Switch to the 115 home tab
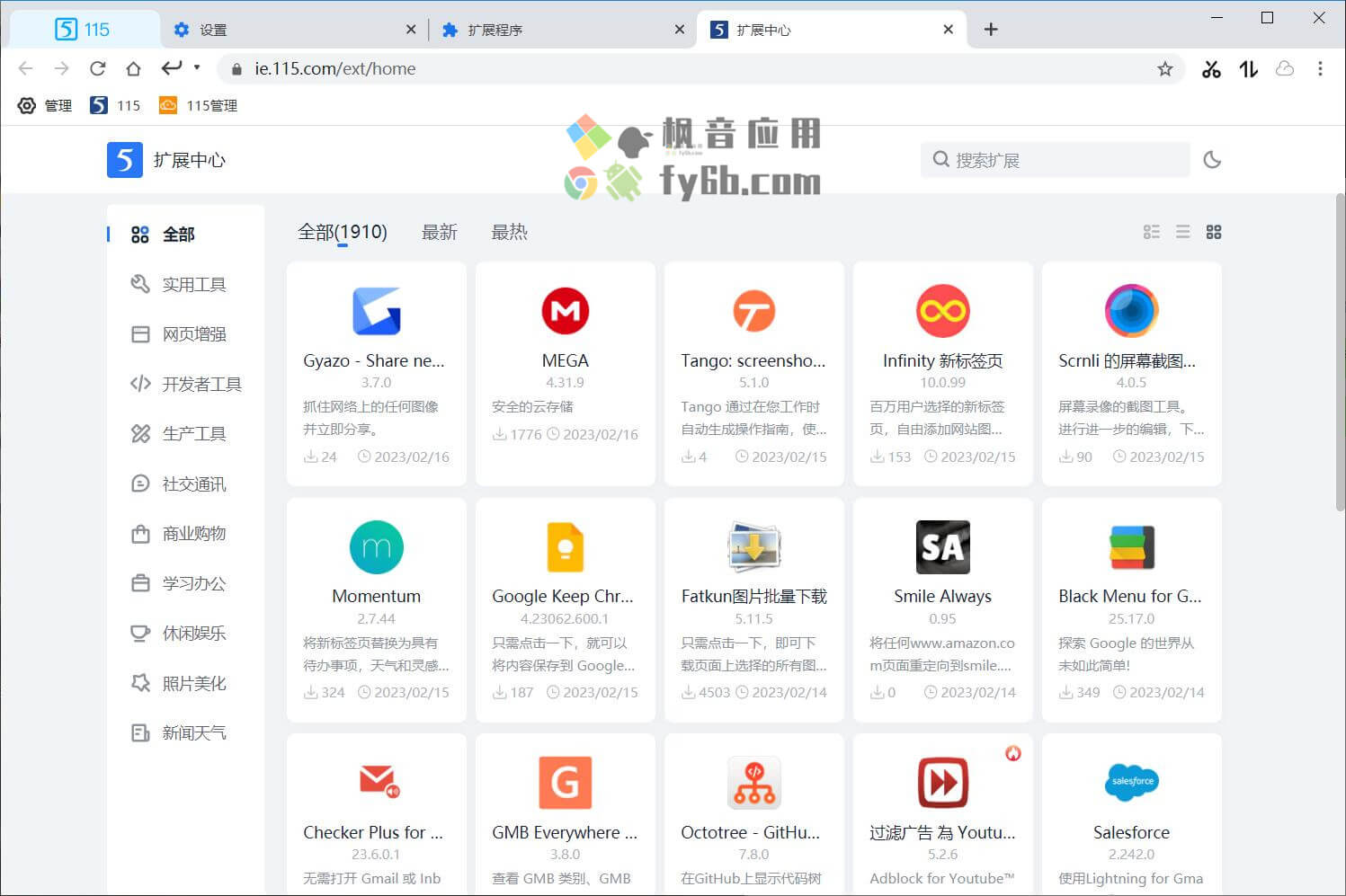Viewport: 1346px width, 896px height. tap(83, 30)
